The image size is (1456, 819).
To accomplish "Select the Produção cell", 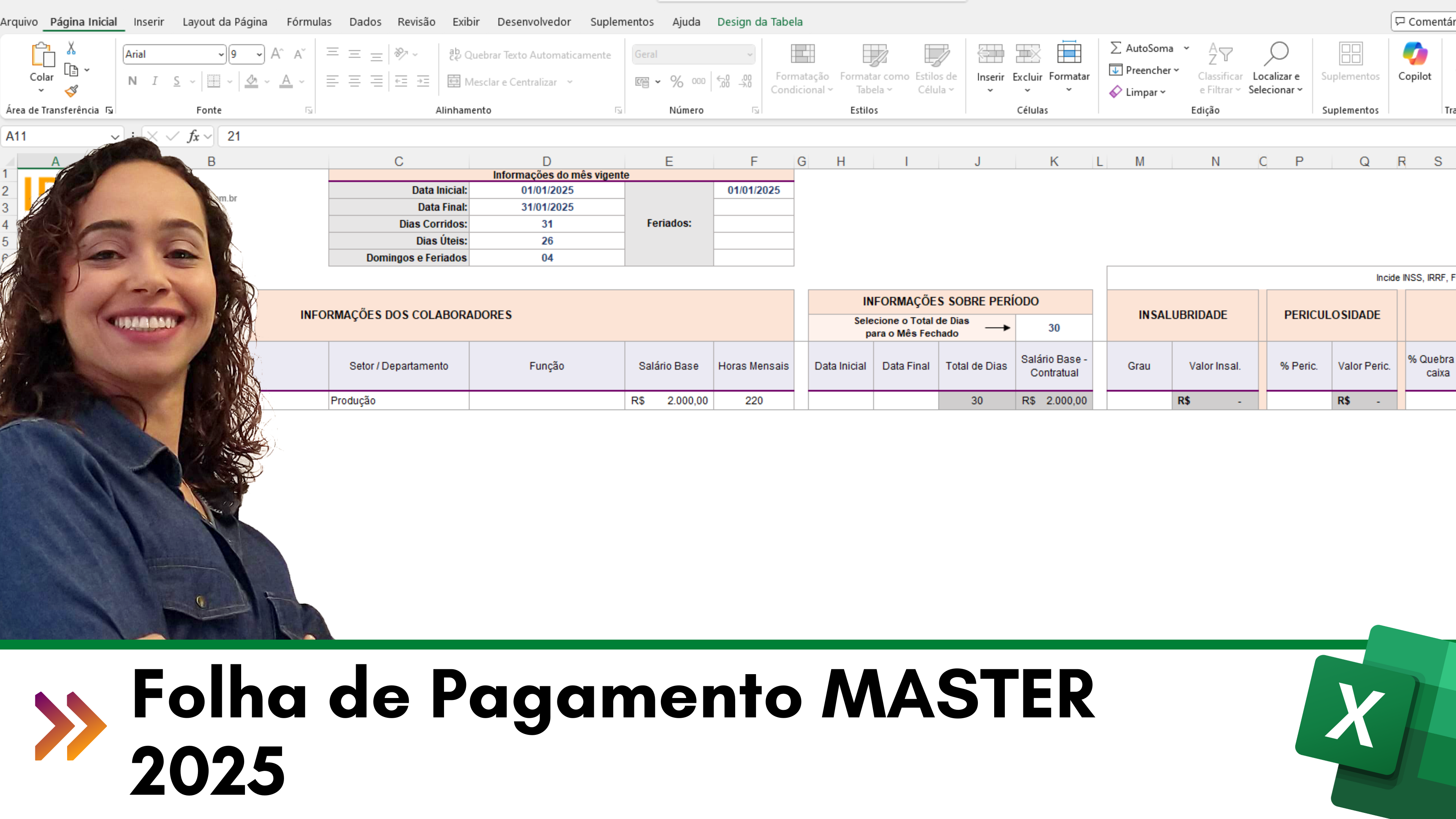I will pos(399,400).
